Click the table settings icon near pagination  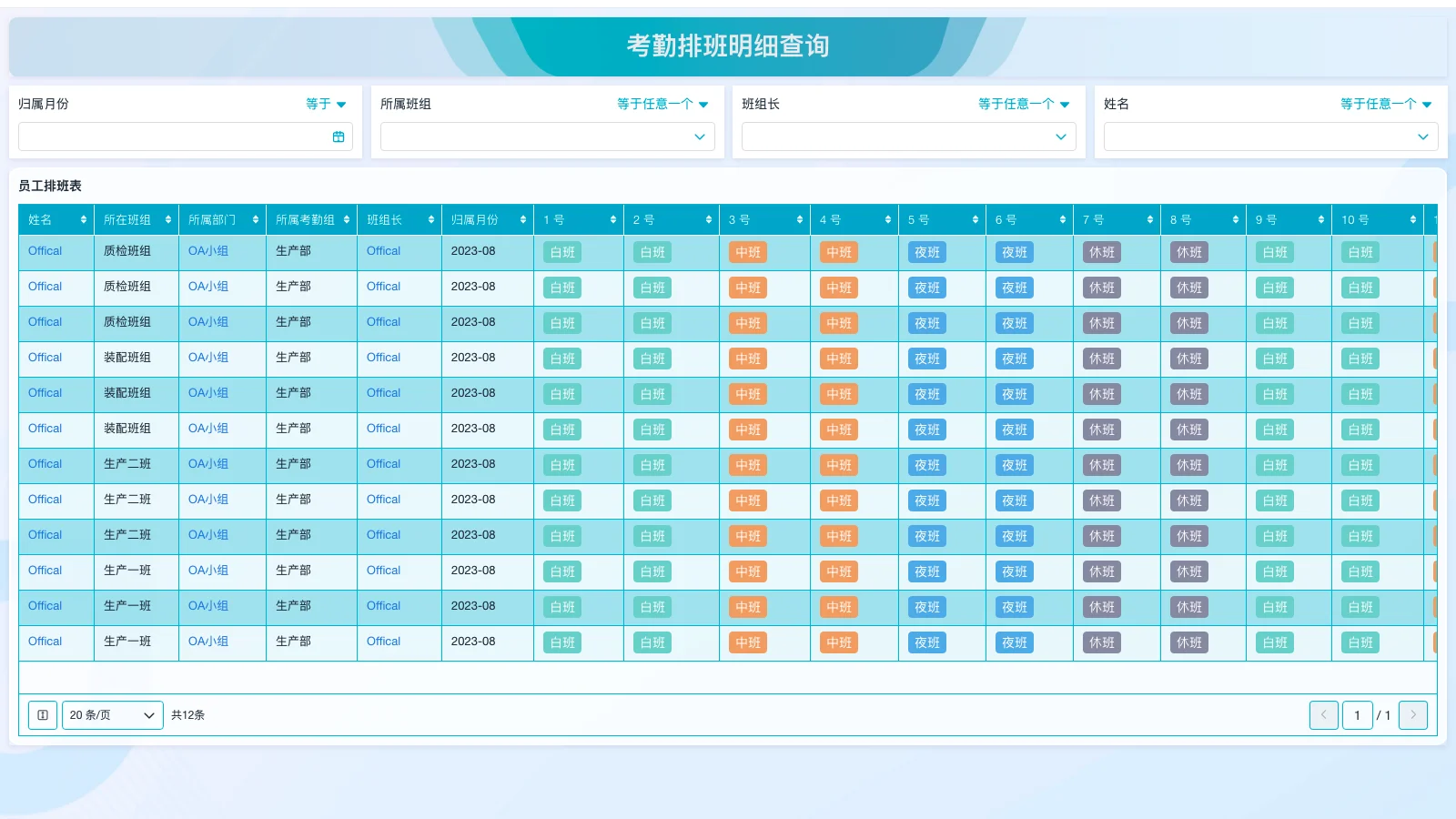click(x=43, y=715)
